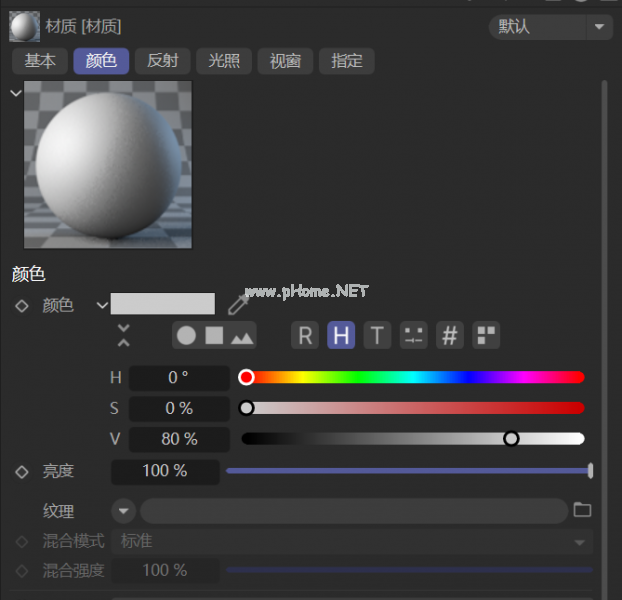Switch to the 反射 tab
622x600 pixels.
163,61
